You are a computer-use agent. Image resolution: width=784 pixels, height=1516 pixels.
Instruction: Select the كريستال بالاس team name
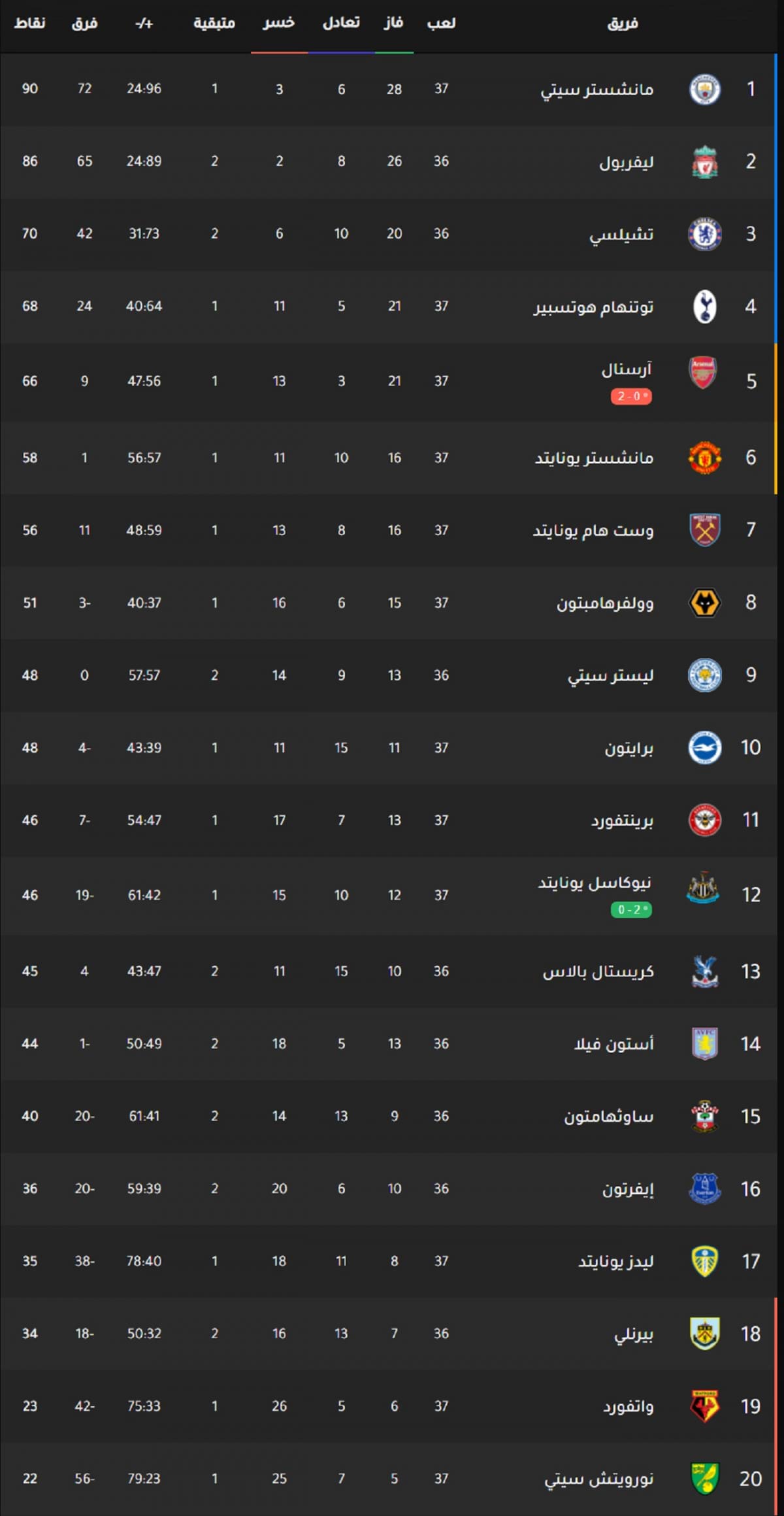coord(598,971)
